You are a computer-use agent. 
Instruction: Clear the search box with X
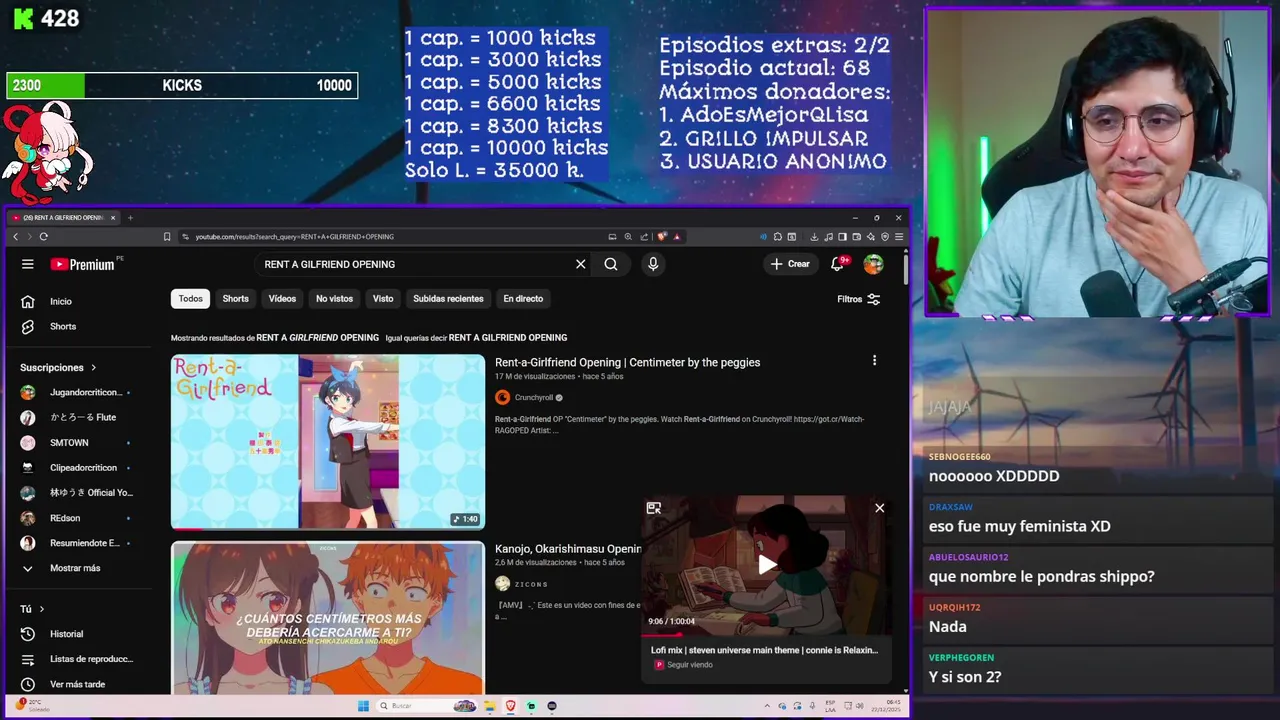pyautogui.click(x=580, y=264)
